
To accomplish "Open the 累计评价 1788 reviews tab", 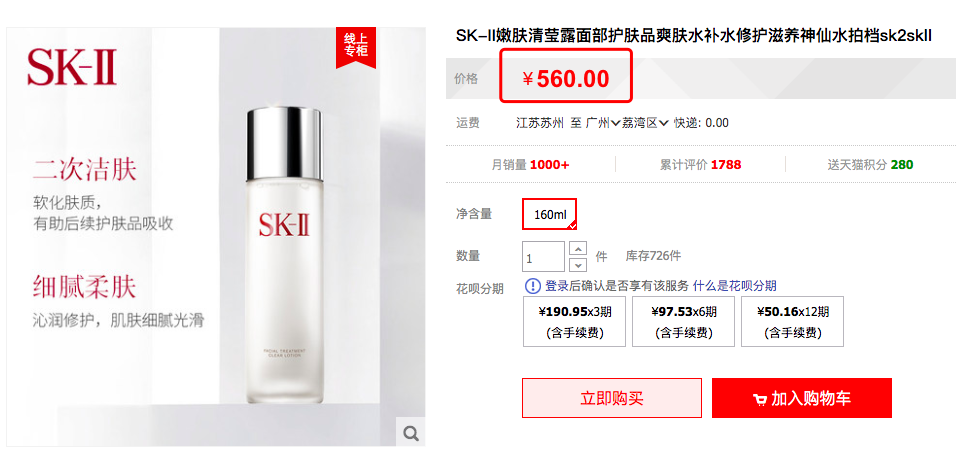I will (700, 165).
